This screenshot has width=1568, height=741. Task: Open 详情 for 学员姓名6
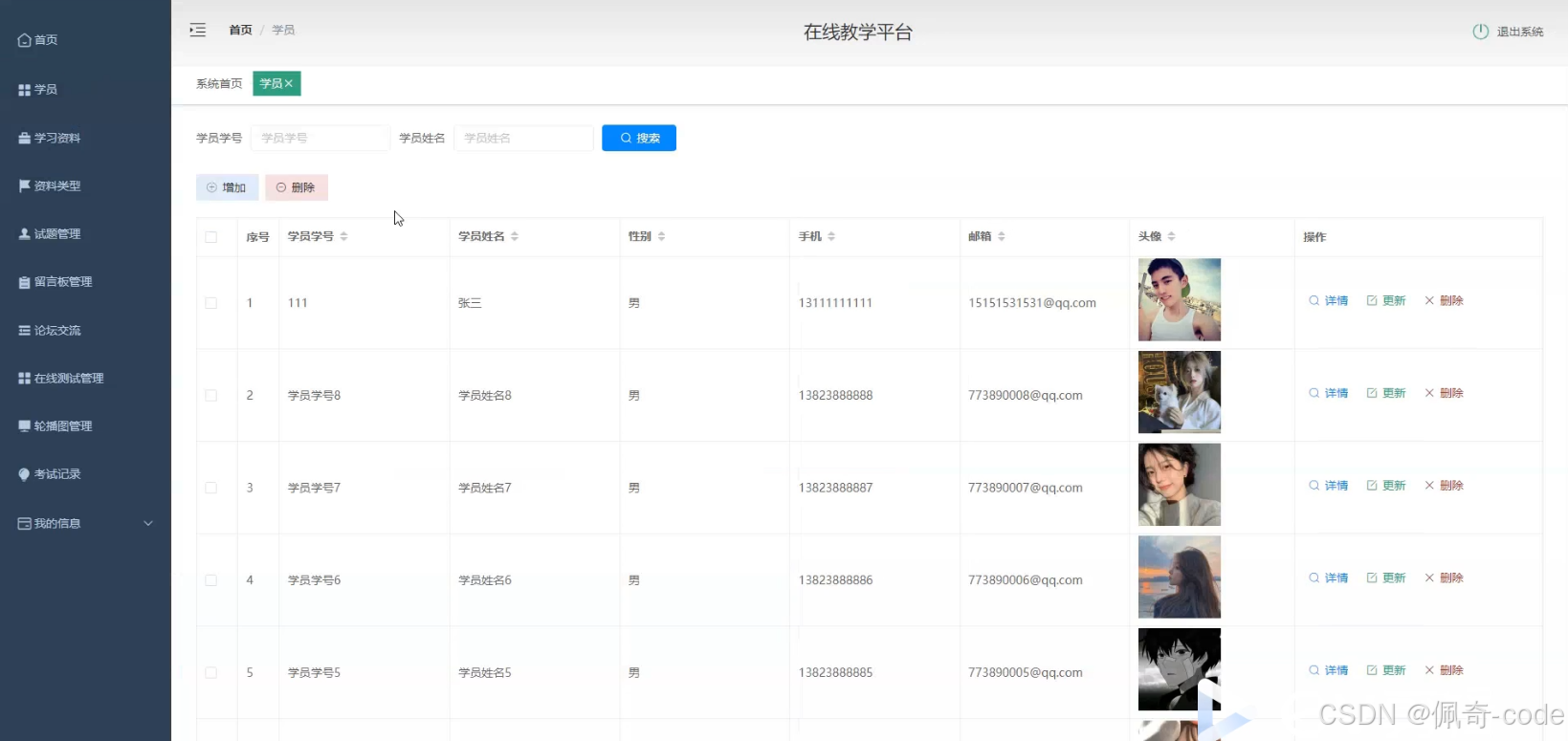1329,578
